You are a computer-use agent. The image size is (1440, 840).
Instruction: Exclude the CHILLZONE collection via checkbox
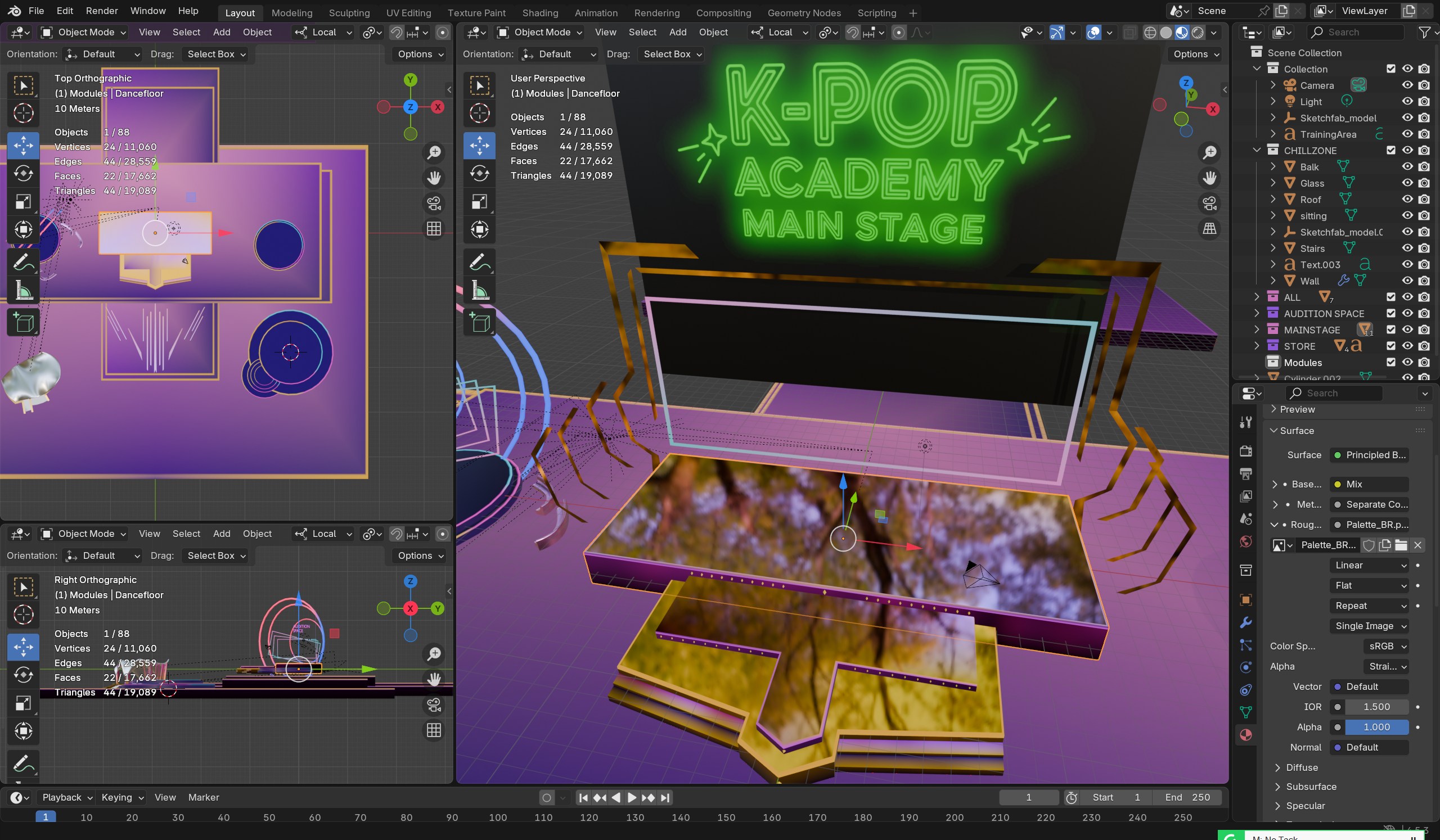pos(1390,150)
